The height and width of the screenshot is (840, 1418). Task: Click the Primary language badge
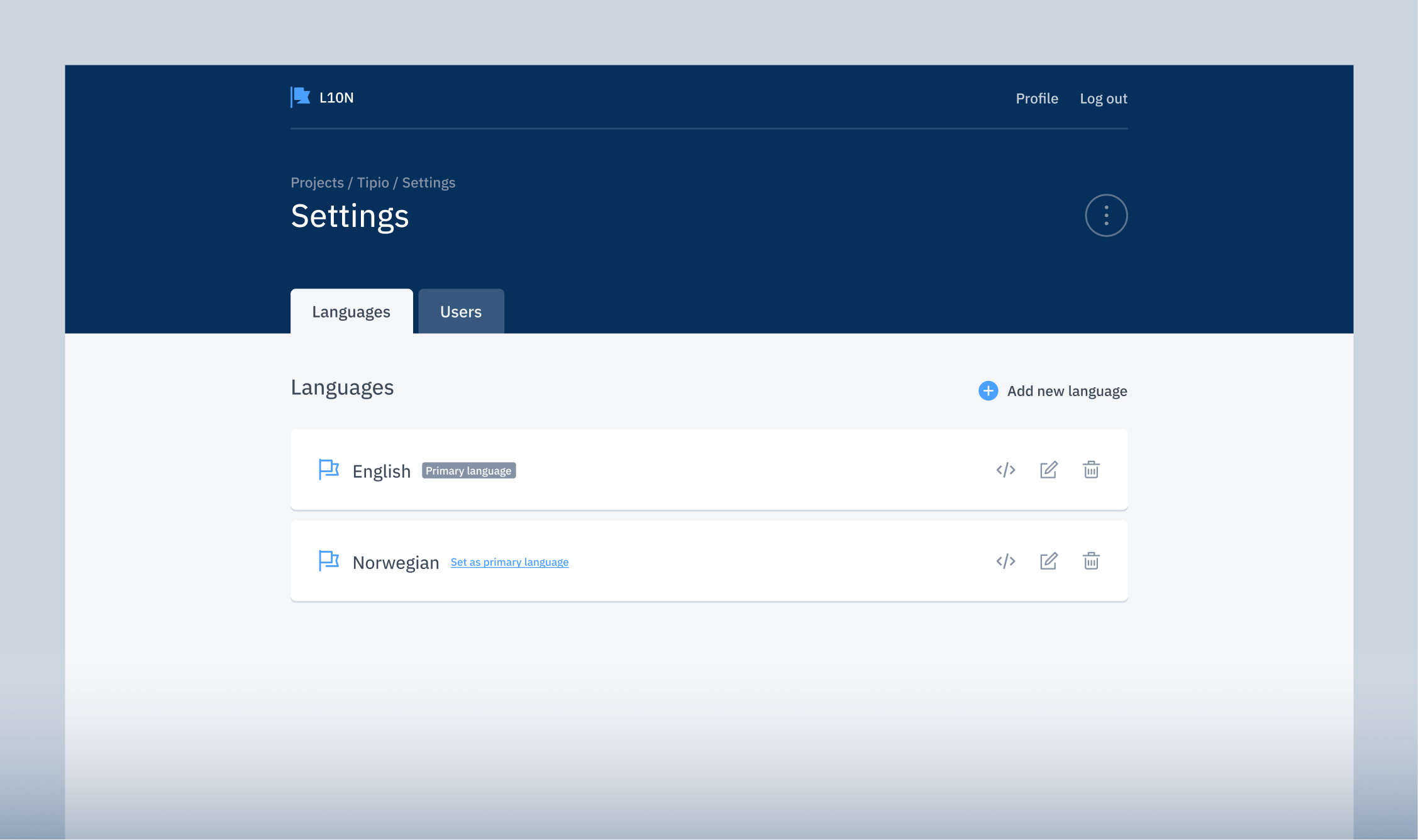(x=468, y=471)
